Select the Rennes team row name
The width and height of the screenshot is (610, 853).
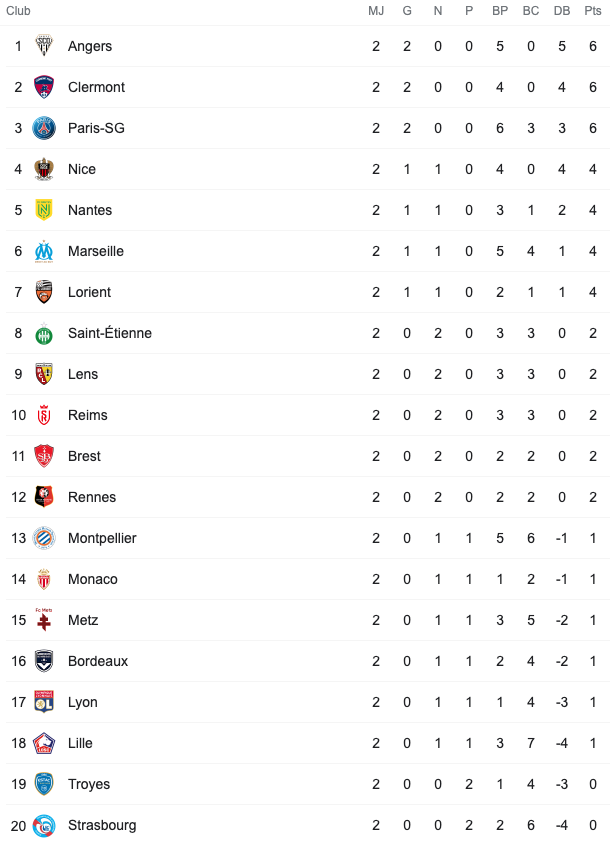92,497
